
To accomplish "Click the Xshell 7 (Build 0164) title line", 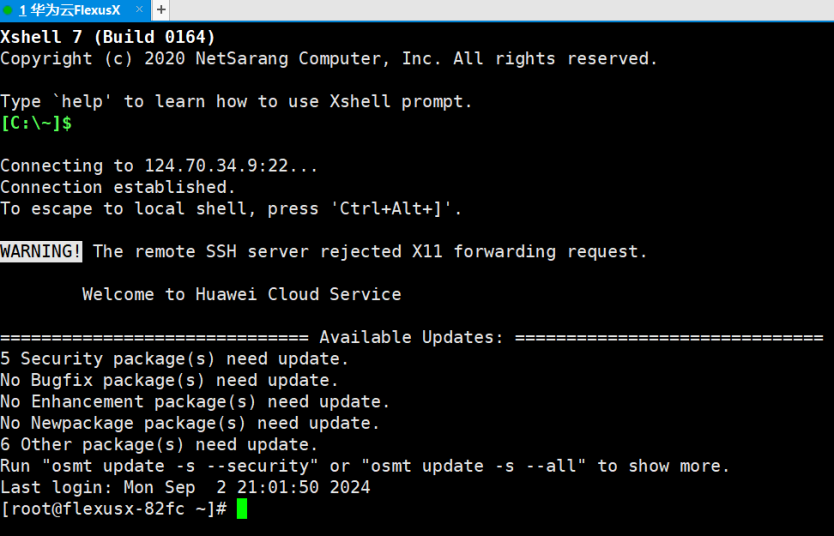I will pyautogui.click(x=108, y=37).
